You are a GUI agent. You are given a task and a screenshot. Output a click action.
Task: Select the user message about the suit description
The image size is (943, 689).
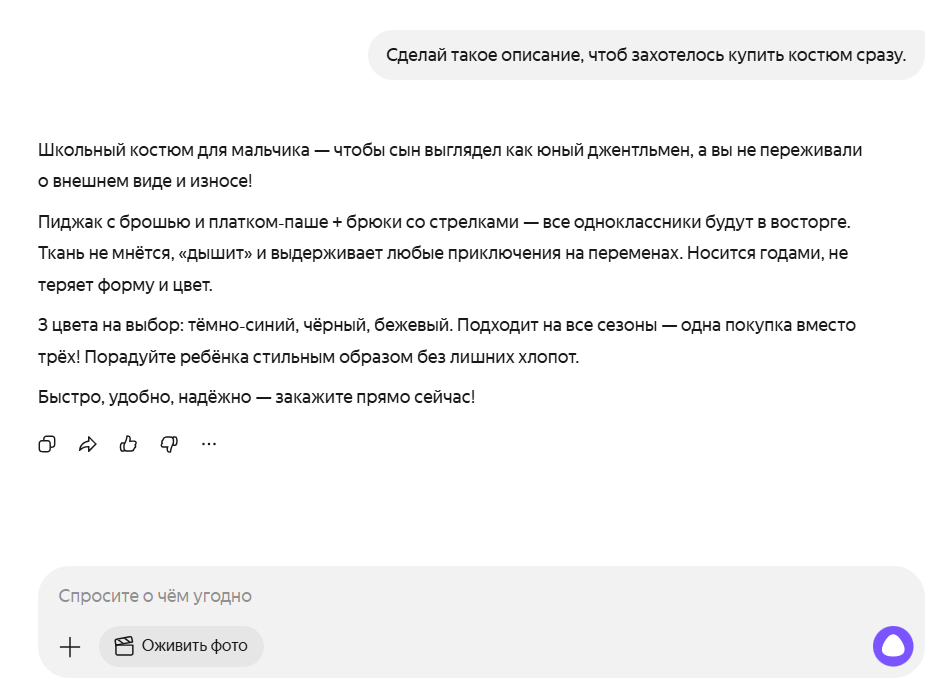(645, 55)
